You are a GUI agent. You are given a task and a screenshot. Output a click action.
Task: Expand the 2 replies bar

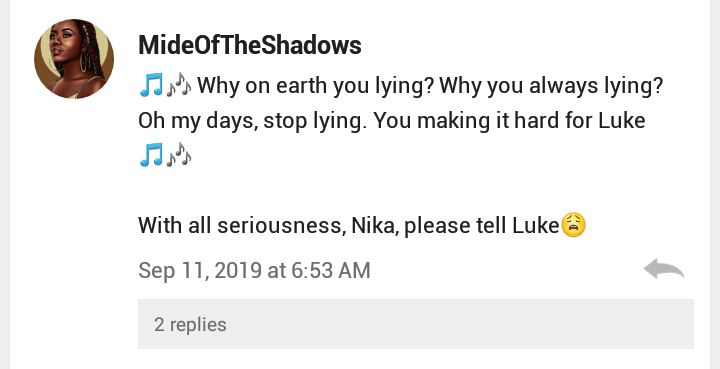(x=416, y=324)
